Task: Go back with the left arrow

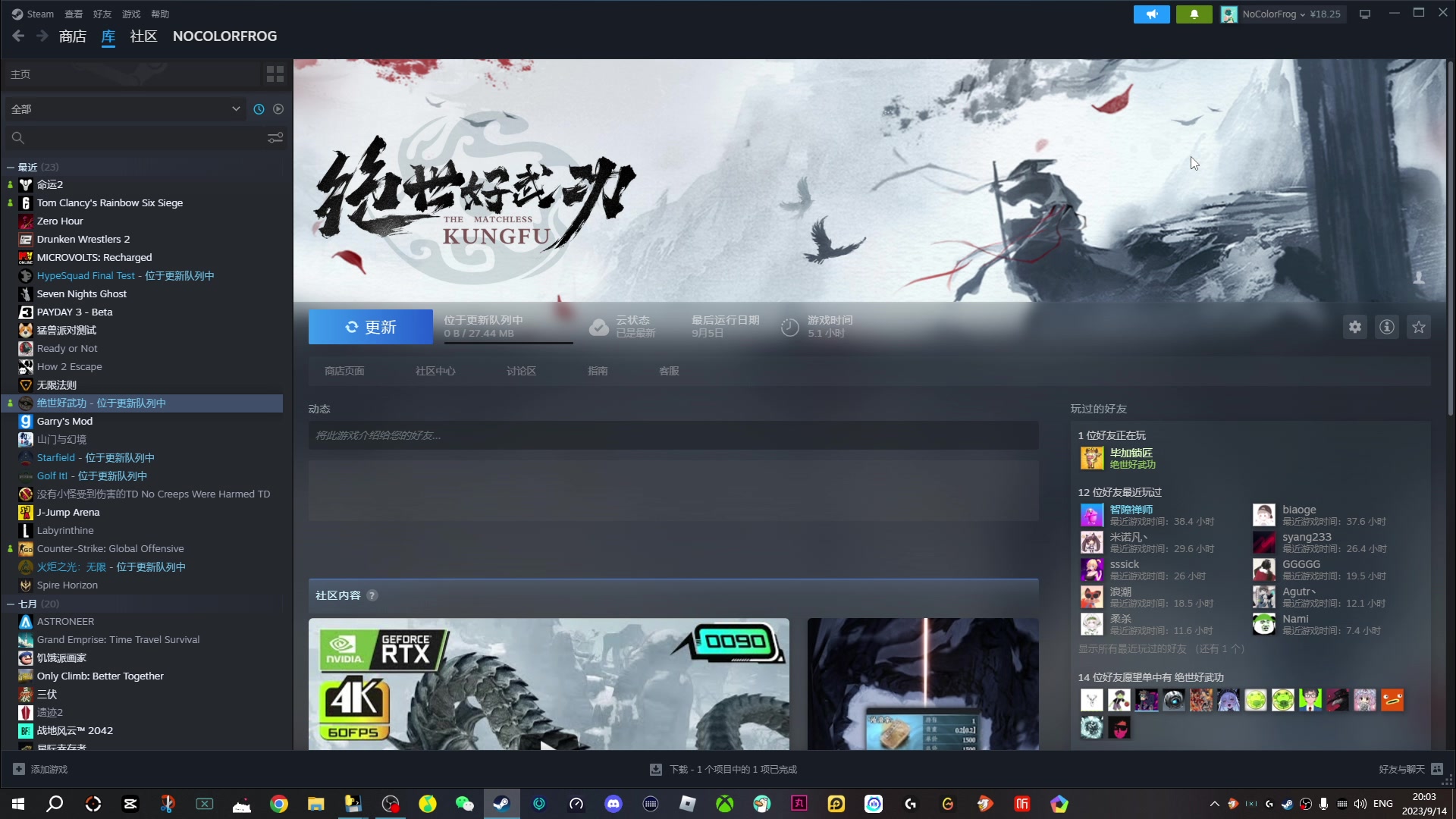Action: point(18,36)
